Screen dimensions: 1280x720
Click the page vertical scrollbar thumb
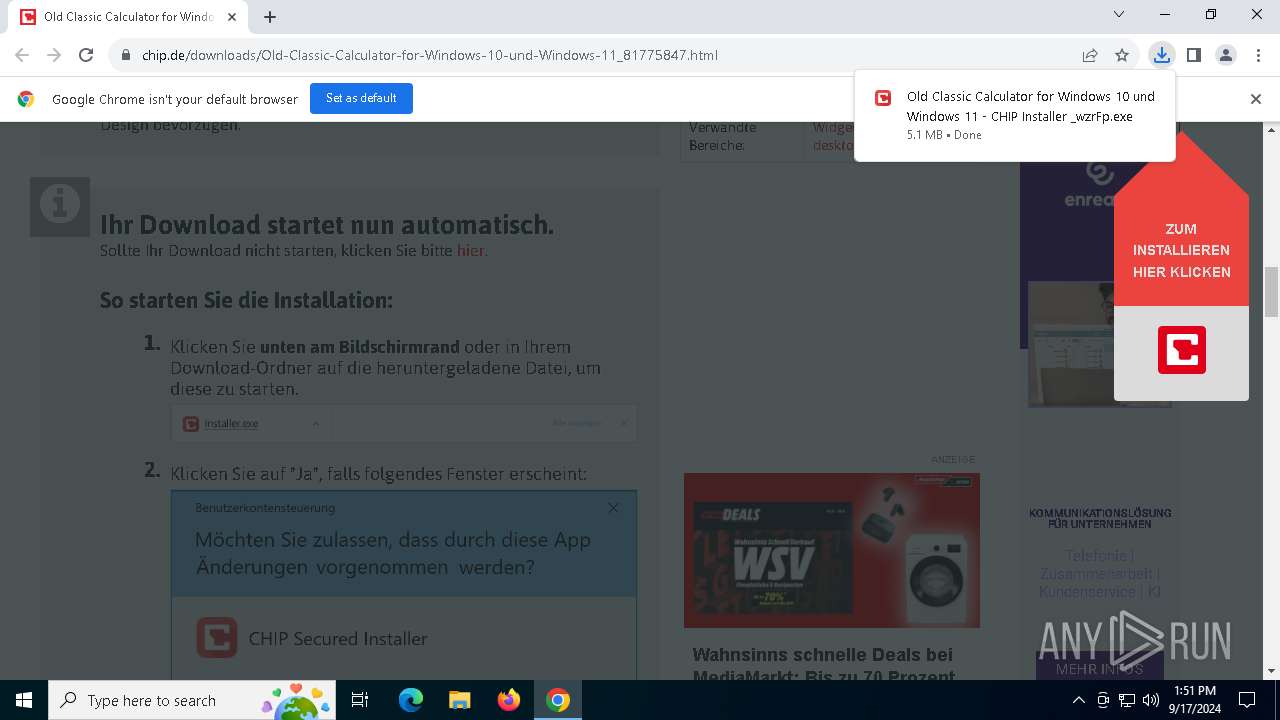tap(1272, 292)
